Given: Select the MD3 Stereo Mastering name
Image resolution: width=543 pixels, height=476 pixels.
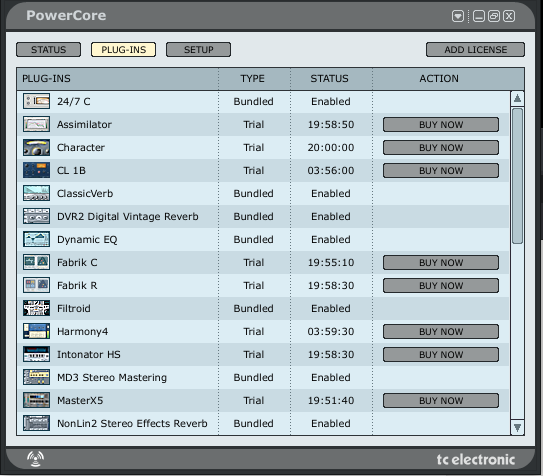Looking at the screenshot, I should [112, 377].
